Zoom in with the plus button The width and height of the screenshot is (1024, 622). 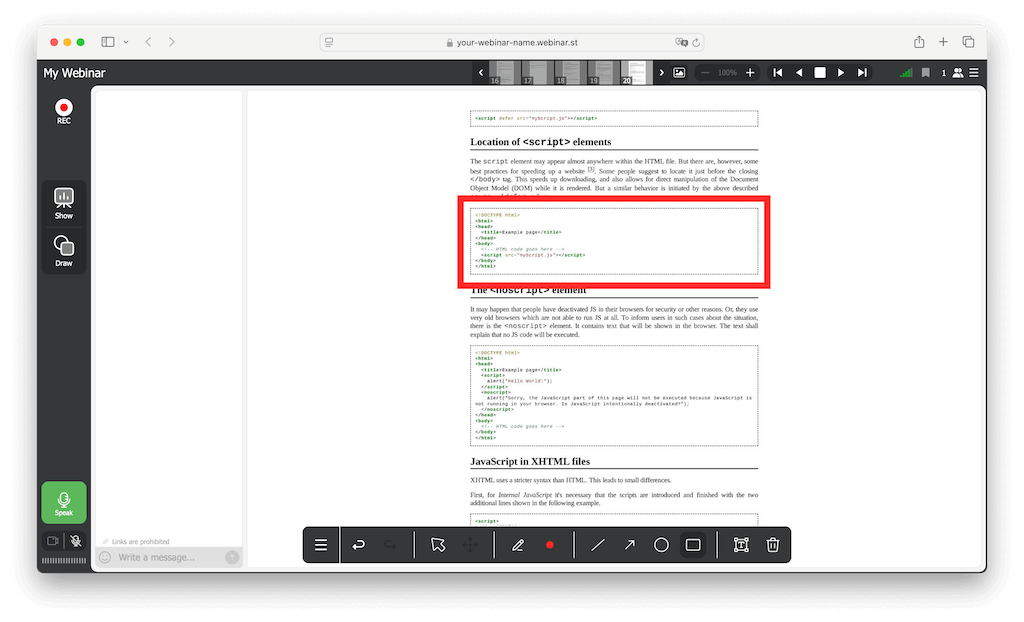(x=751, y=73)
